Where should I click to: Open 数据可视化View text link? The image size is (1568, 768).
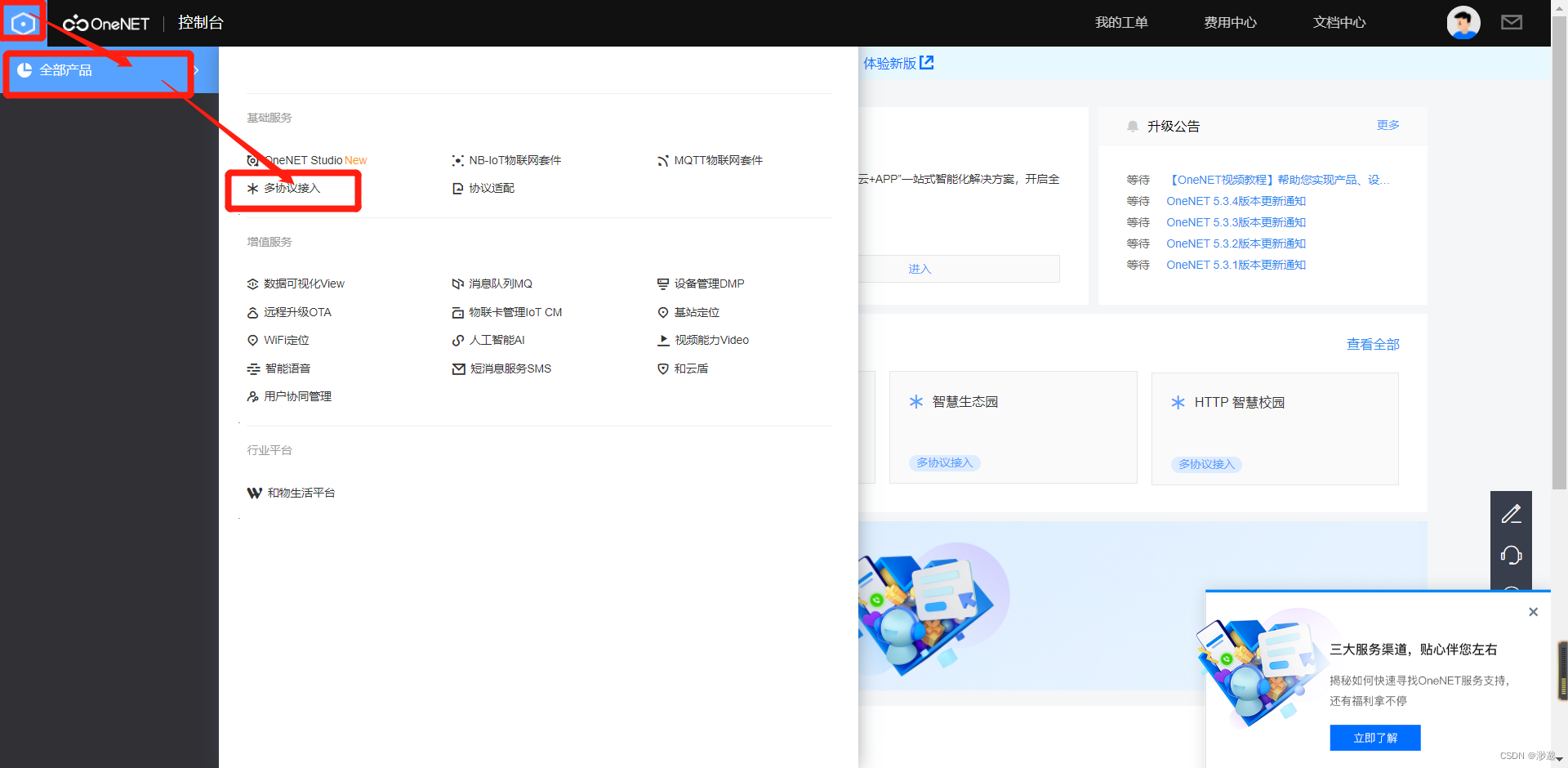(304, 284)
